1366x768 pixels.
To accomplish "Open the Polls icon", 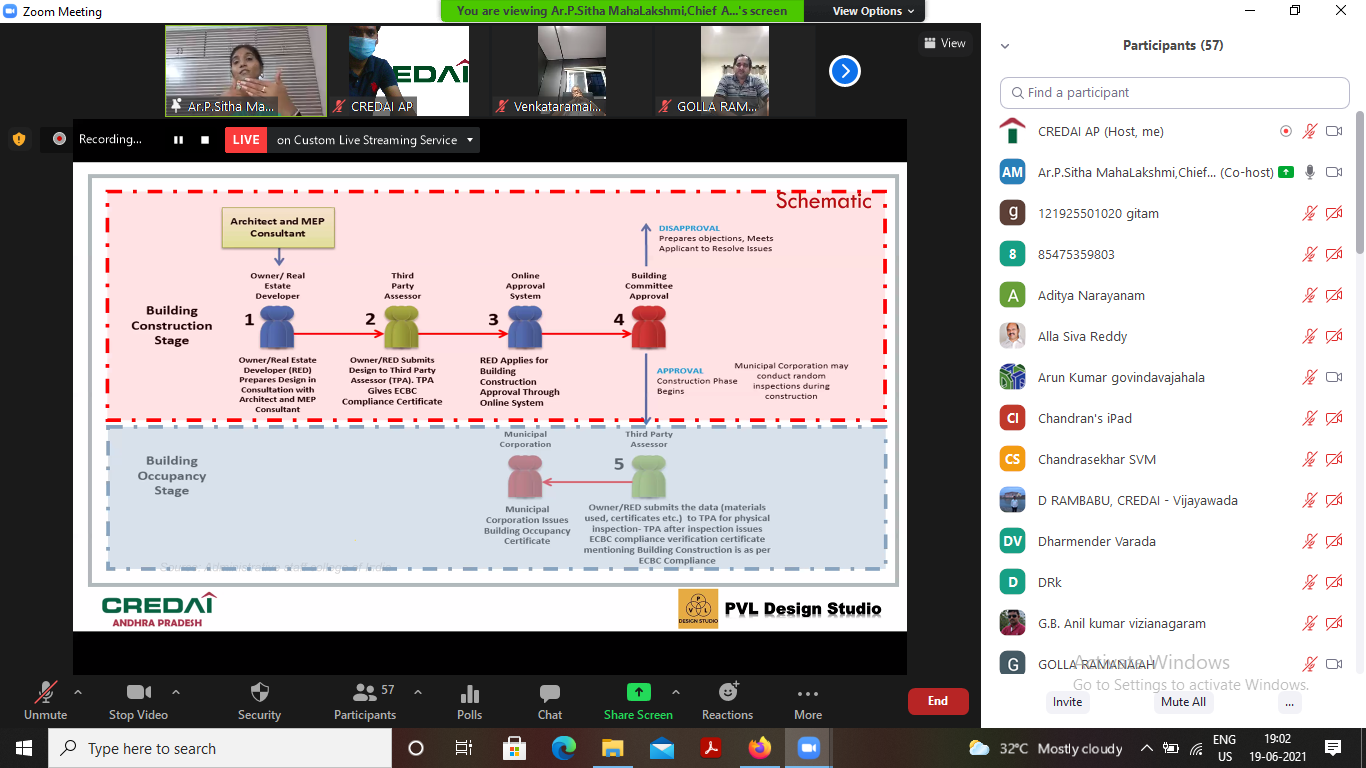I will pos(469,693).
